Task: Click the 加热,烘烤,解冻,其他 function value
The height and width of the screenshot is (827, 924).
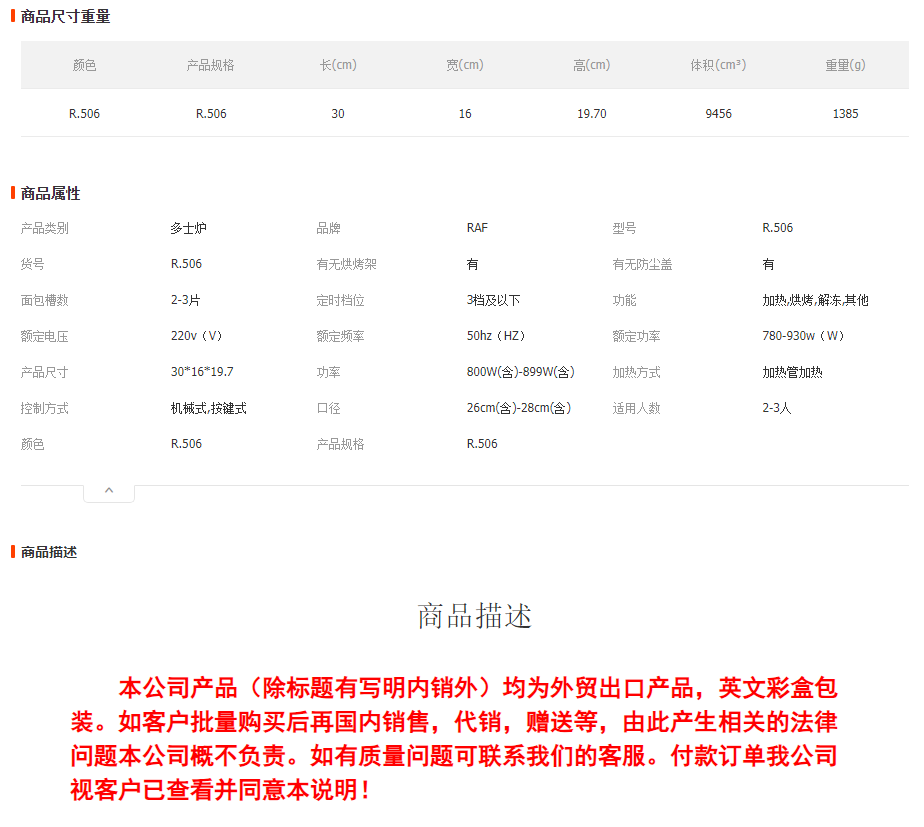Action: pos(815,300)
